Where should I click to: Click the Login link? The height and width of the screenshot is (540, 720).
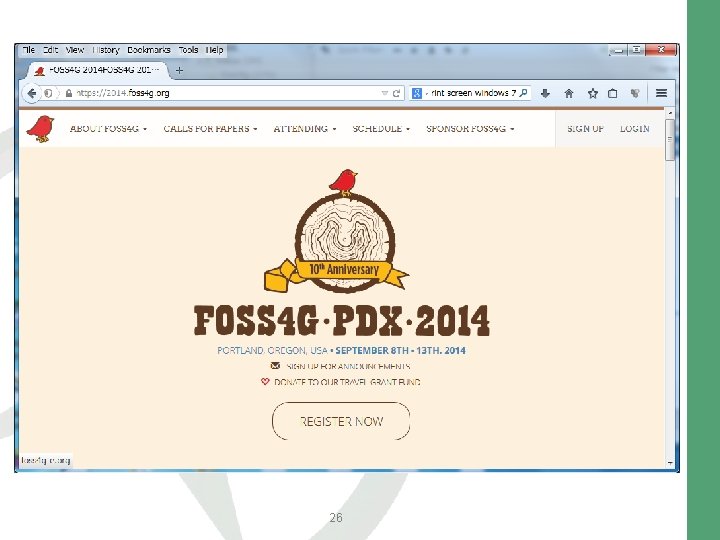pos(635,129)
